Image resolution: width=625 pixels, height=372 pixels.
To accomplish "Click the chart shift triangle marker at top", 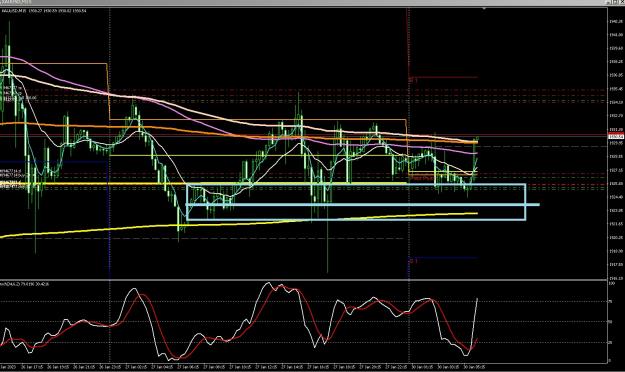I will point(484,8).
